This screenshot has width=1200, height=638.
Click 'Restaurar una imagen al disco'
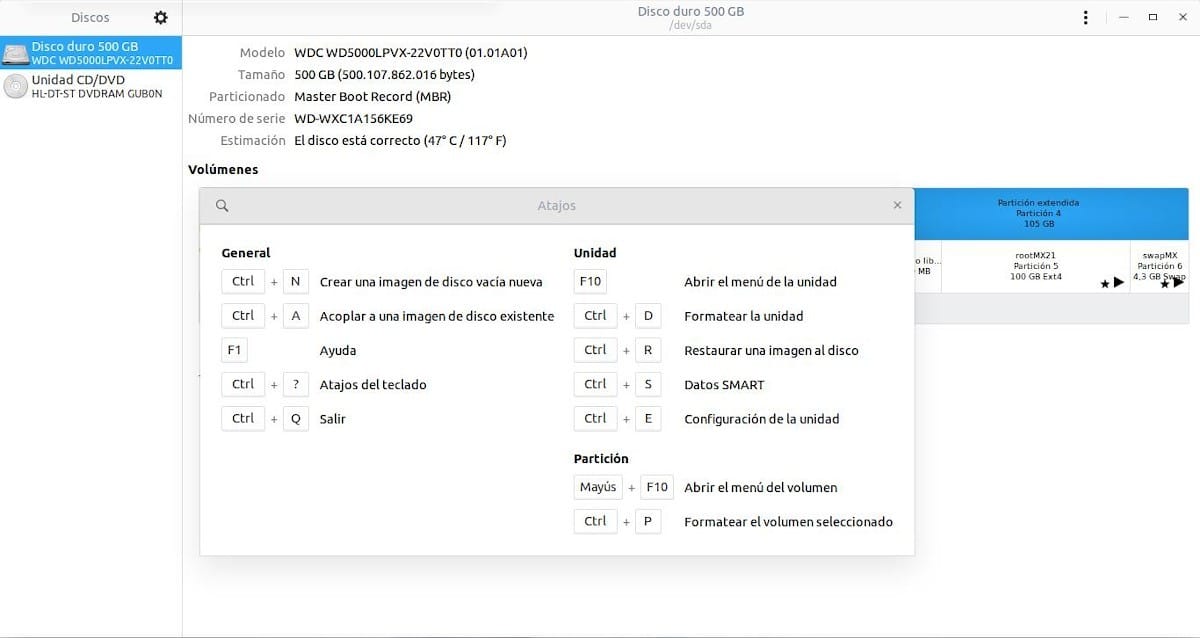pyautogui.click(x=771, y=350)
